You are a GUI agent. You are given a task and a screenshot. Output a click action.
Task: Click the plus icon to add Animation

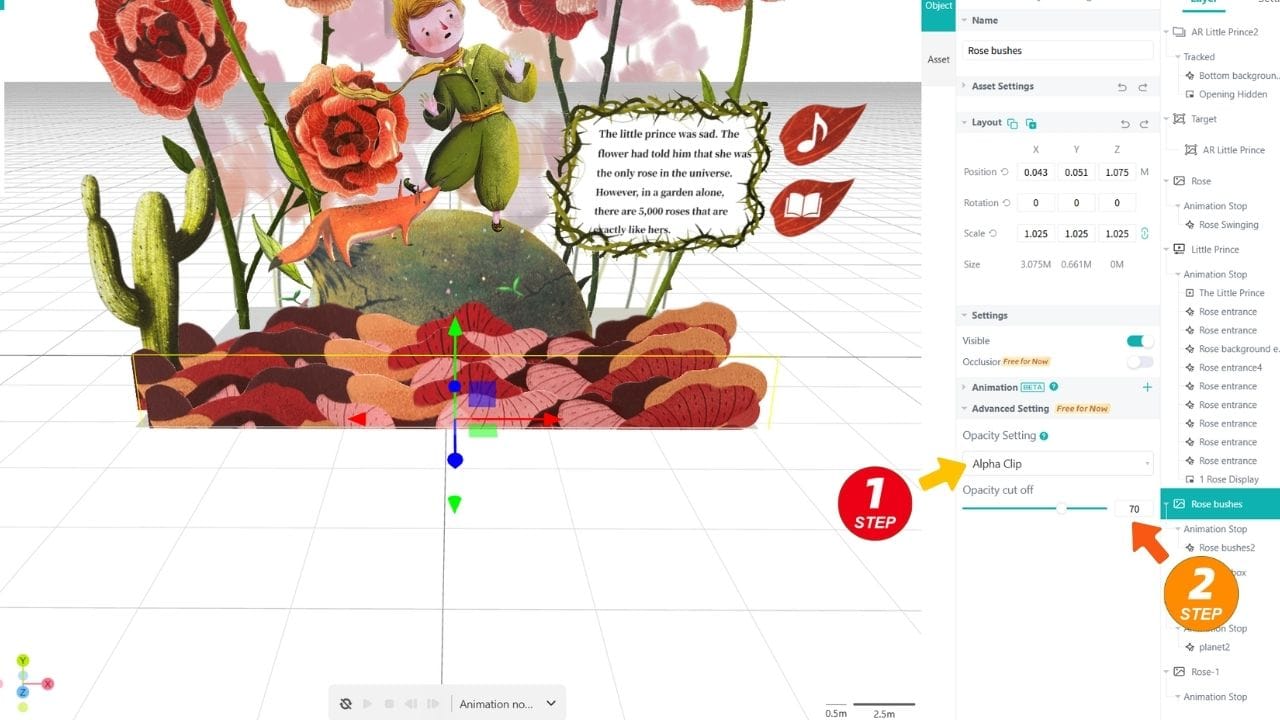click(x=1147, y=387)
